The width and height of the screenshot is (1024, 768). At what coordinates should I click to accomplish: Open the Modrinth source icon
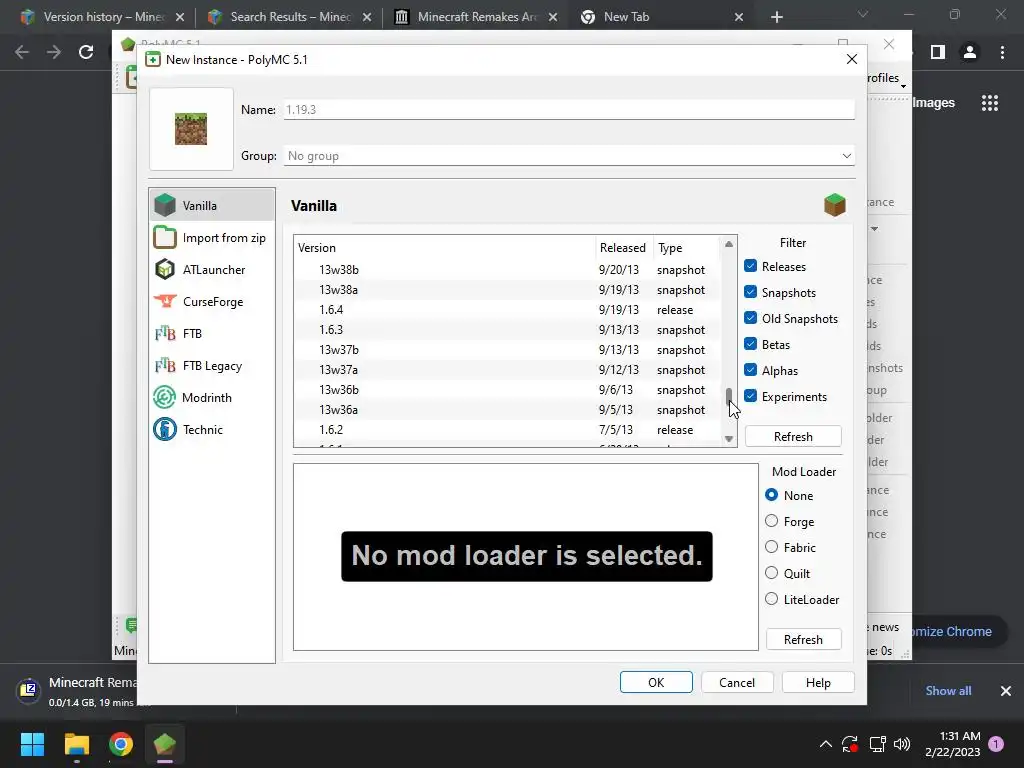pos(165,397)
